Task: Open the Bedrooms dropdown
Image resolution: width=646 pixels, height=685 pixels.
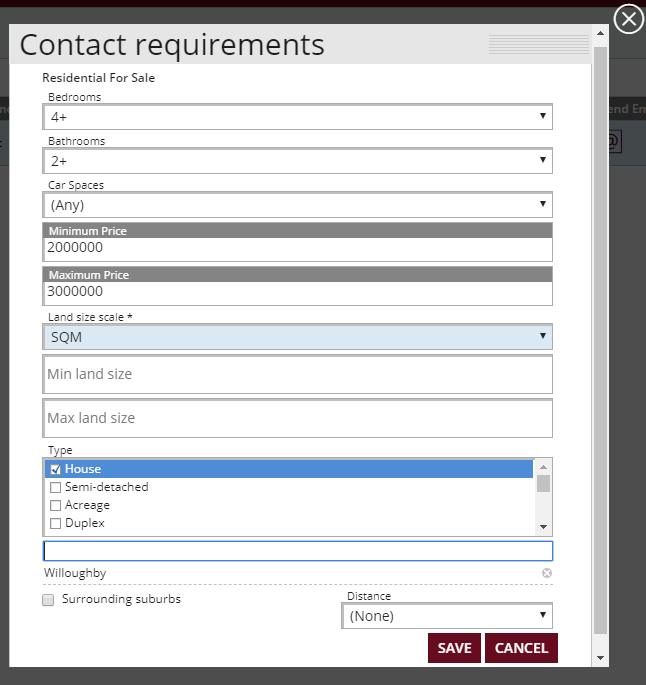Action: click(298, 117)
